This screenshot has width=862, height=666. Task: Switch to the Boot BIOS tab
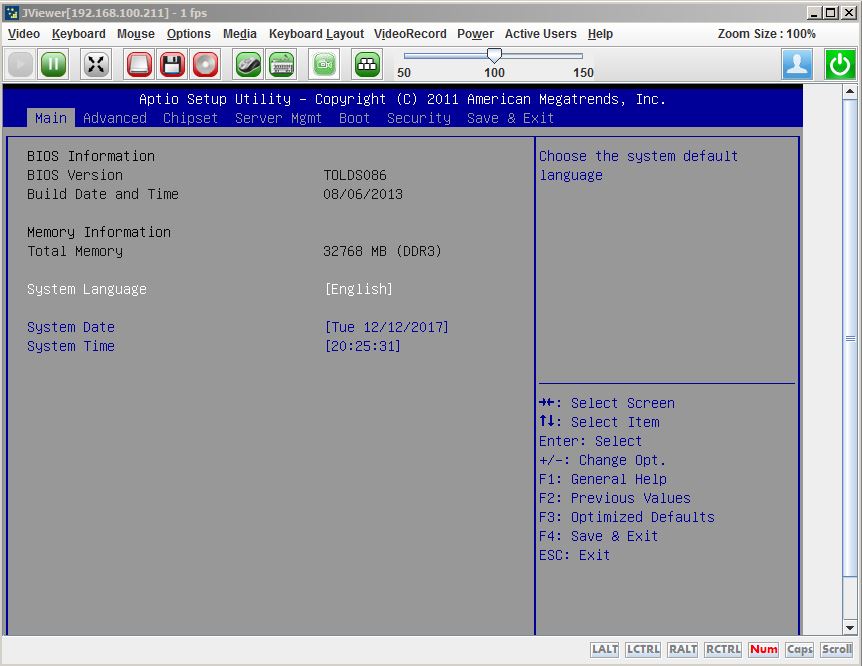[354, 118]
